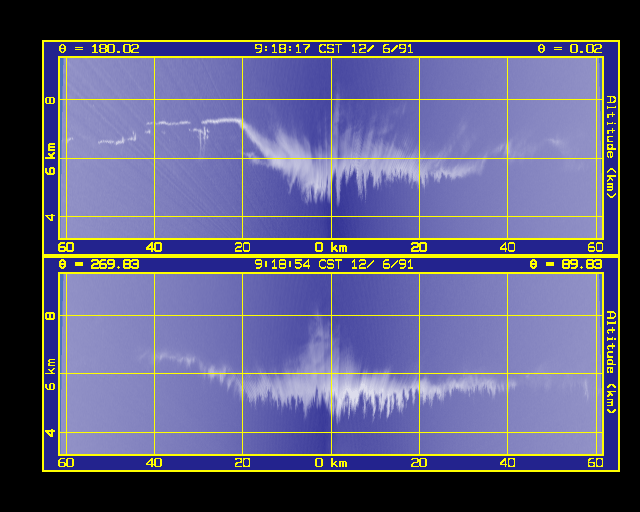Click the 6 km altitude tick in the 9:18:17 panel

pyautogui.click(x=51, y=159)
